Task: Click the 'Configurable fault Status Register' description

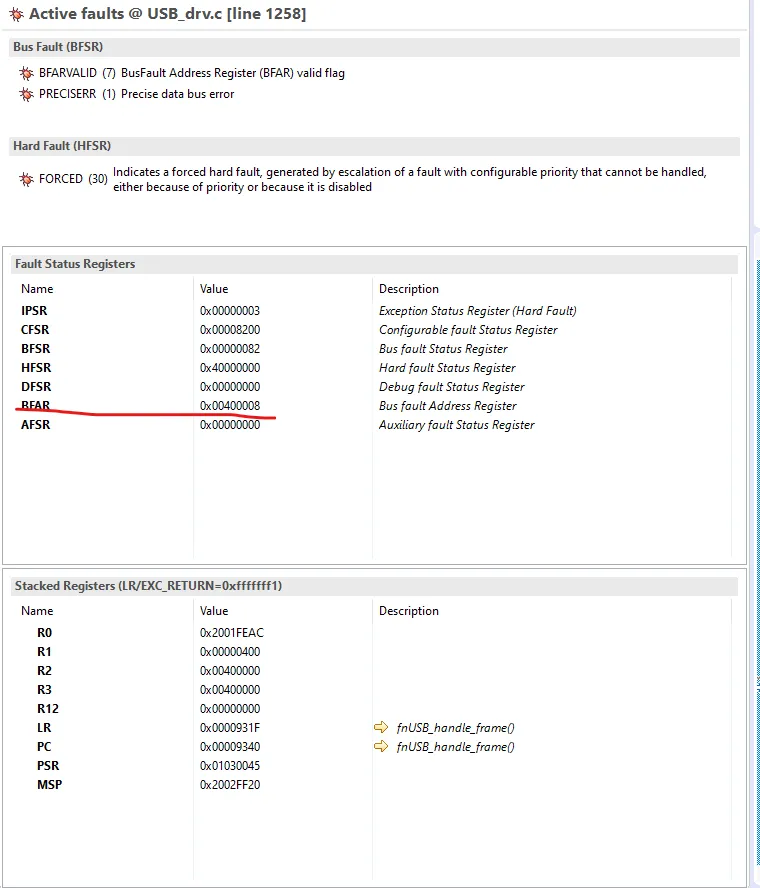Action: pos(468,330)
